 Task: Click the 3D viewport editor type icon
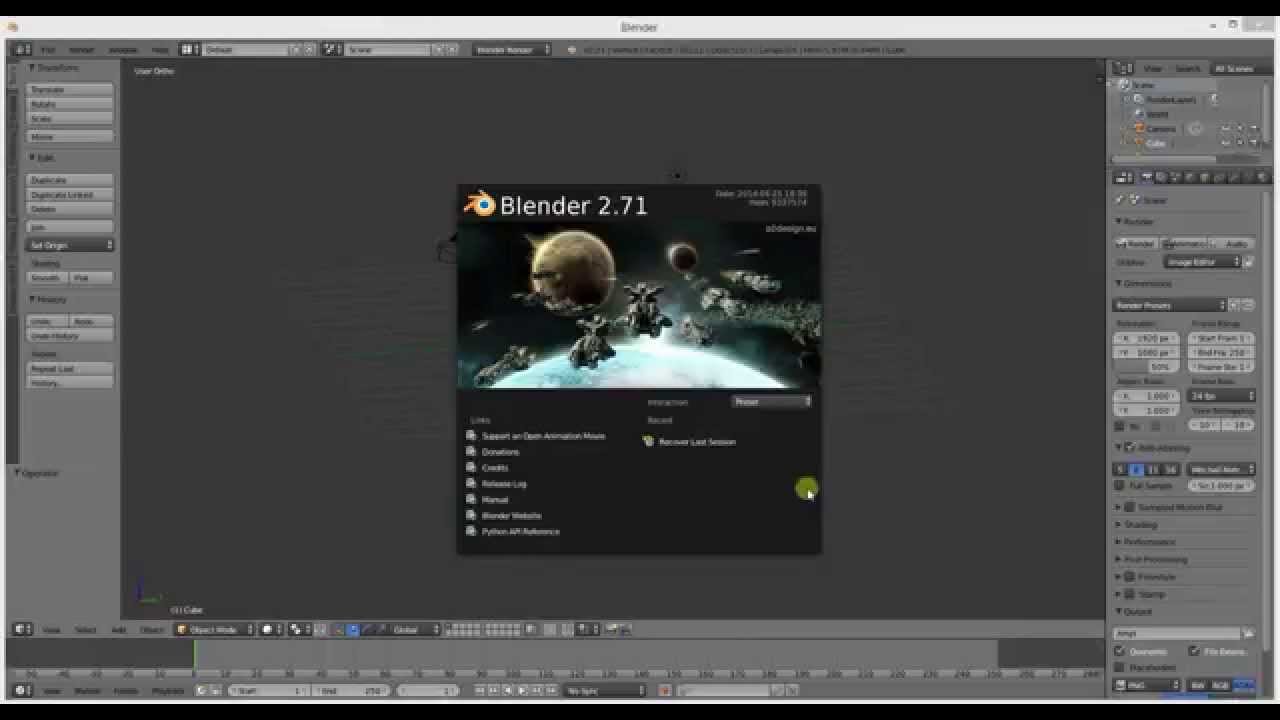(x=22, y=629)
